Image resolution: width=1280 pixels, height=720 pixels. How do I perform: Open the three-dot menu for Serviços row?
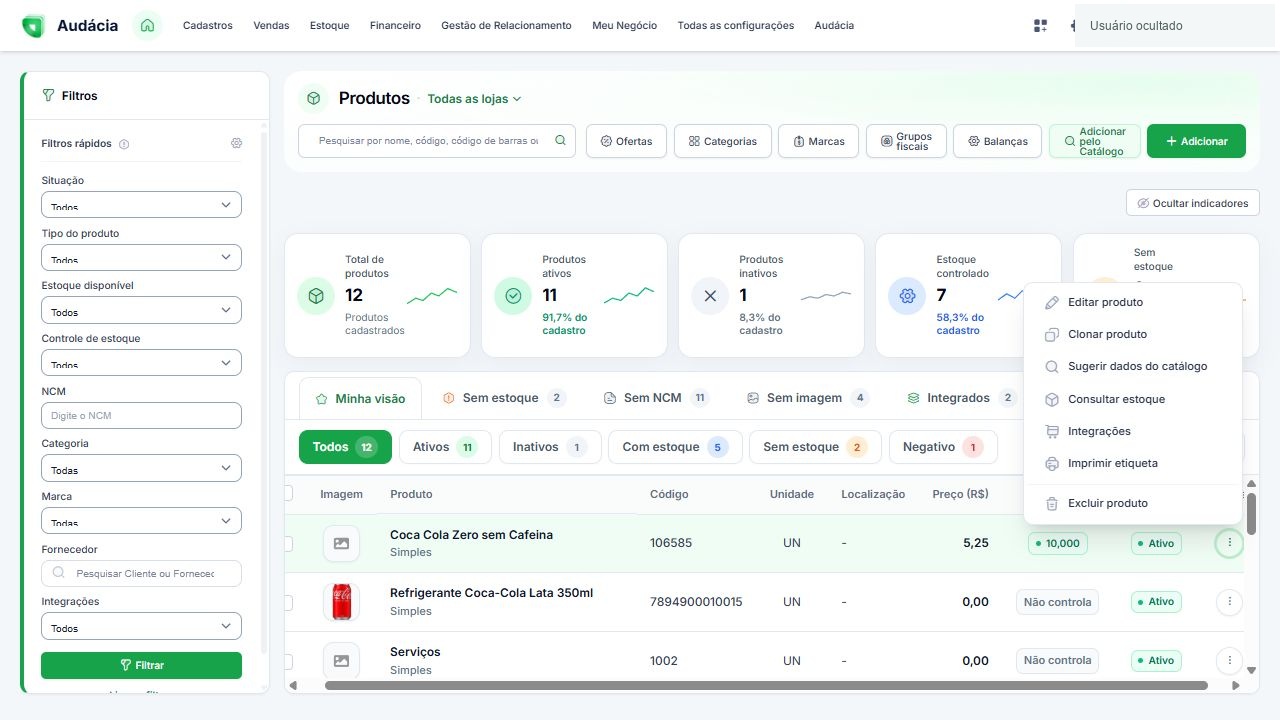click(x=1229, y=660)
